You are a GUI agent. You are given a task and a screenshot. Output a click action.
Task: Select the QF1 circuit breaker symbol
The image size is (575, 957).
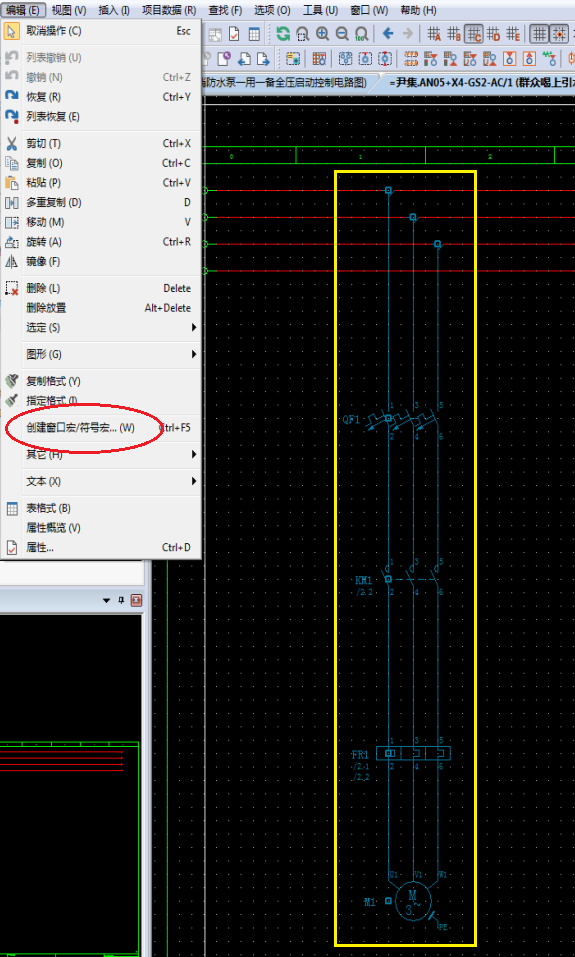click(x=403, y=421)
